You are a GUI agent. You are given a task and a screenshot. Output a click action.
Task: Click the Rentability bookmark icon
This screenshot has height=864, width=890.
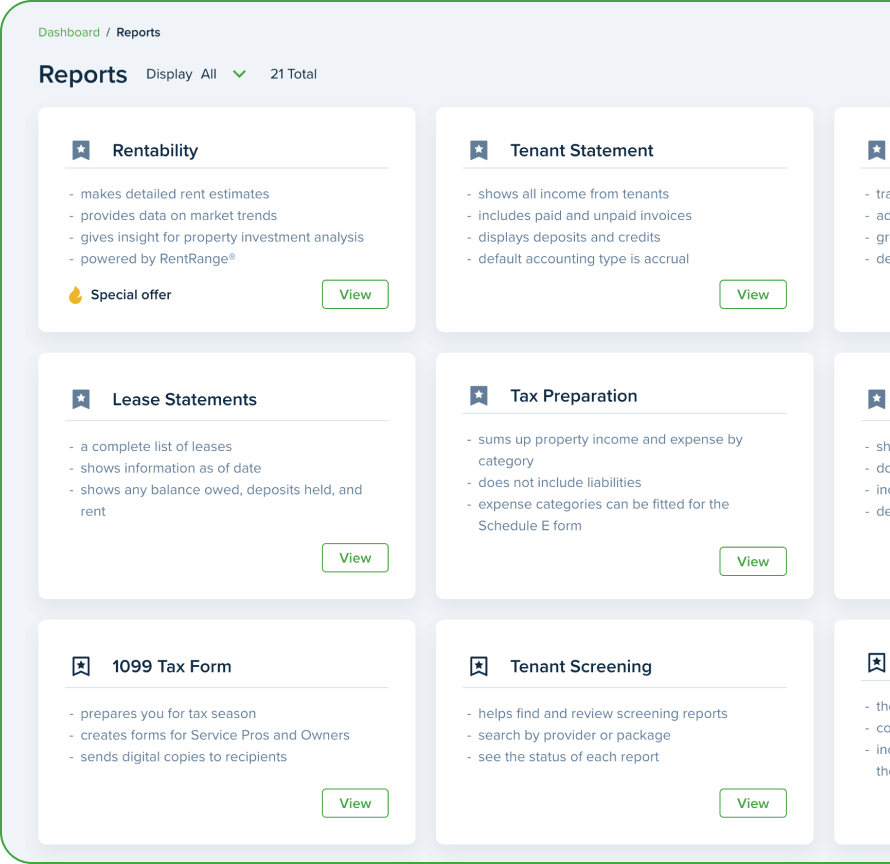[80, 149]
